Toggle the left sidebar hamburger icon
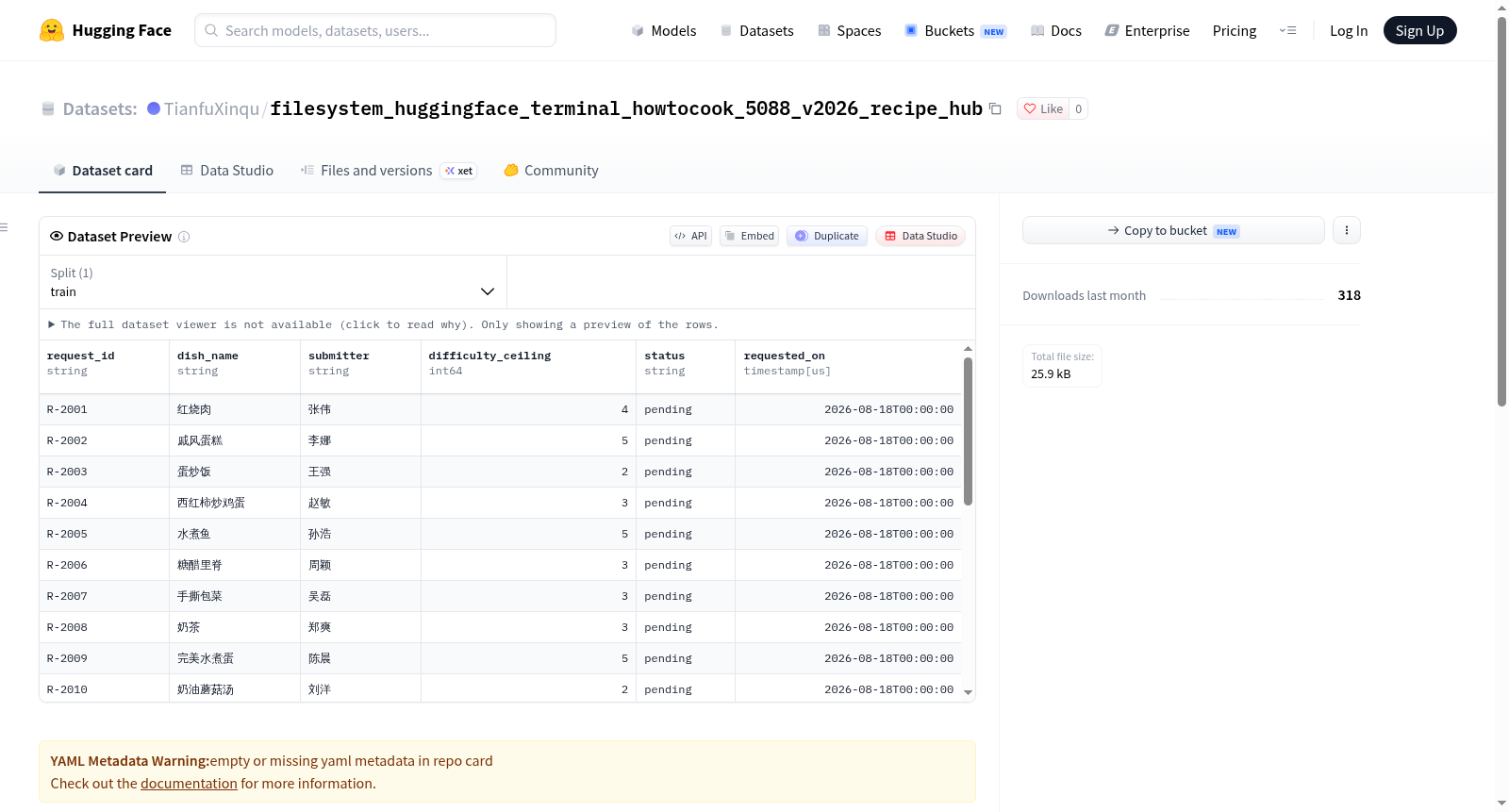This screenshot has height=812, width=1509. (4, 227)
